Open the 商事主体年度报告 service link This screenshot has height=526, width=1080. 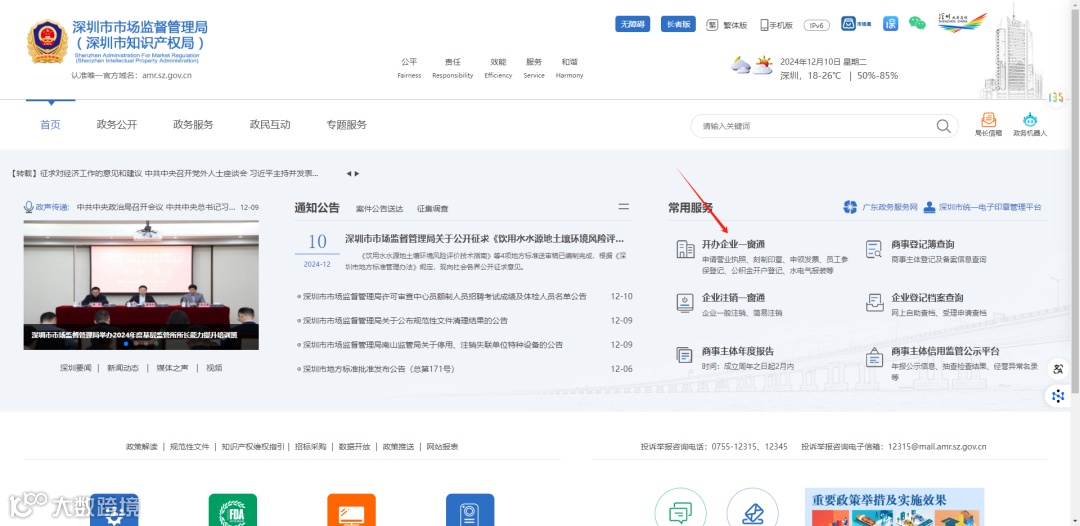coord(738,351)
